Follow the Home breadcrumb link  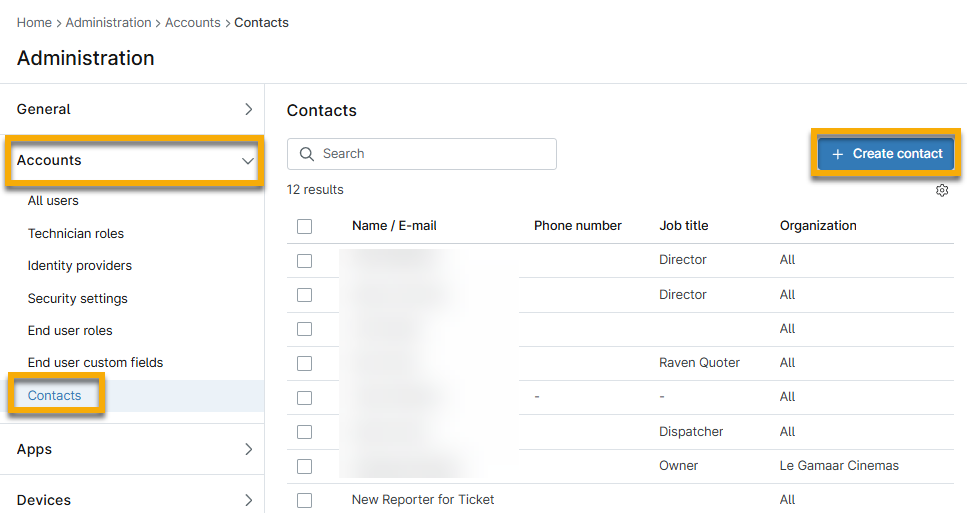[x=34, y=22]
